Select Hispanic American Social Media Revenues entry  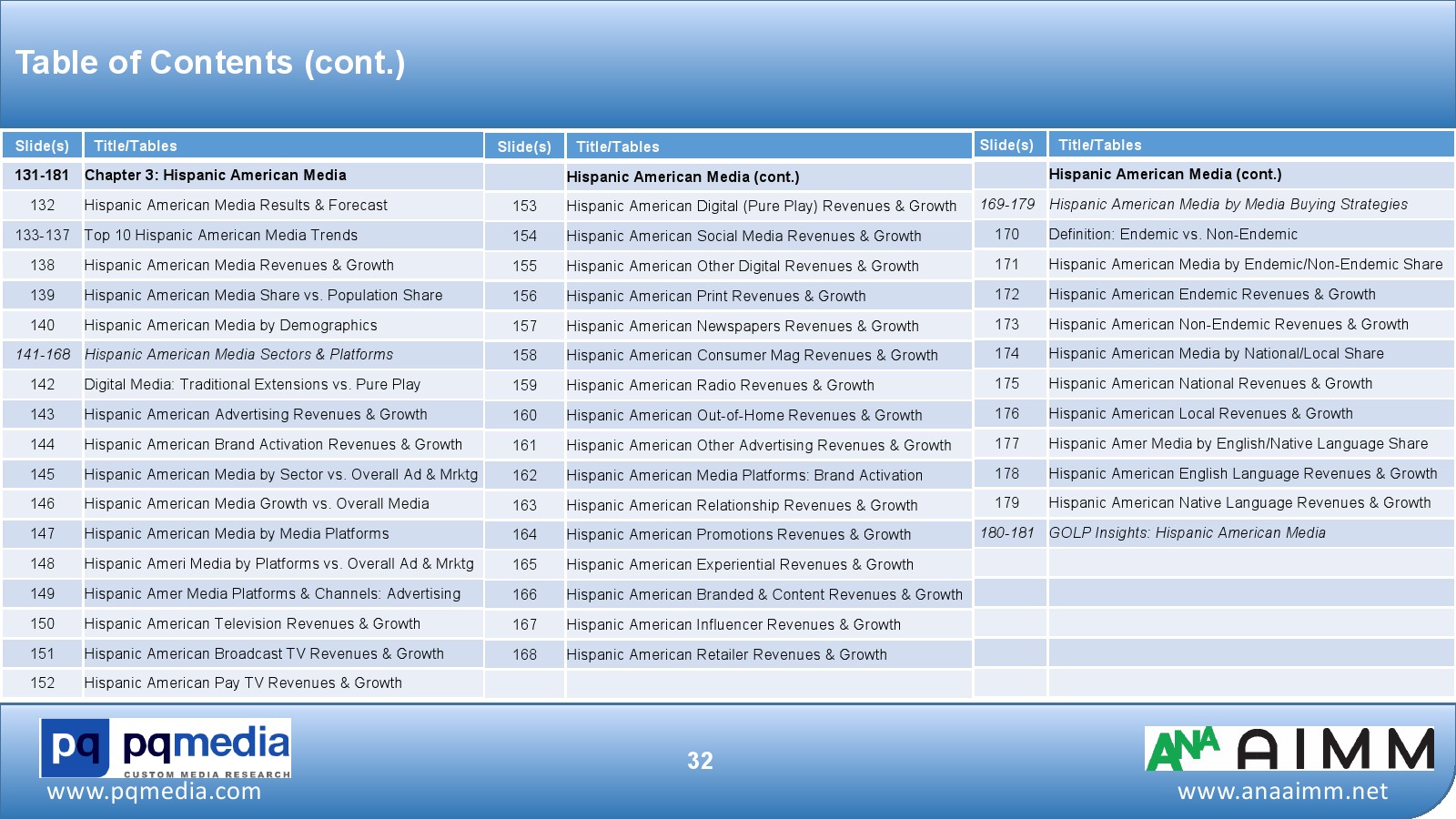click(x=743, y=237)
